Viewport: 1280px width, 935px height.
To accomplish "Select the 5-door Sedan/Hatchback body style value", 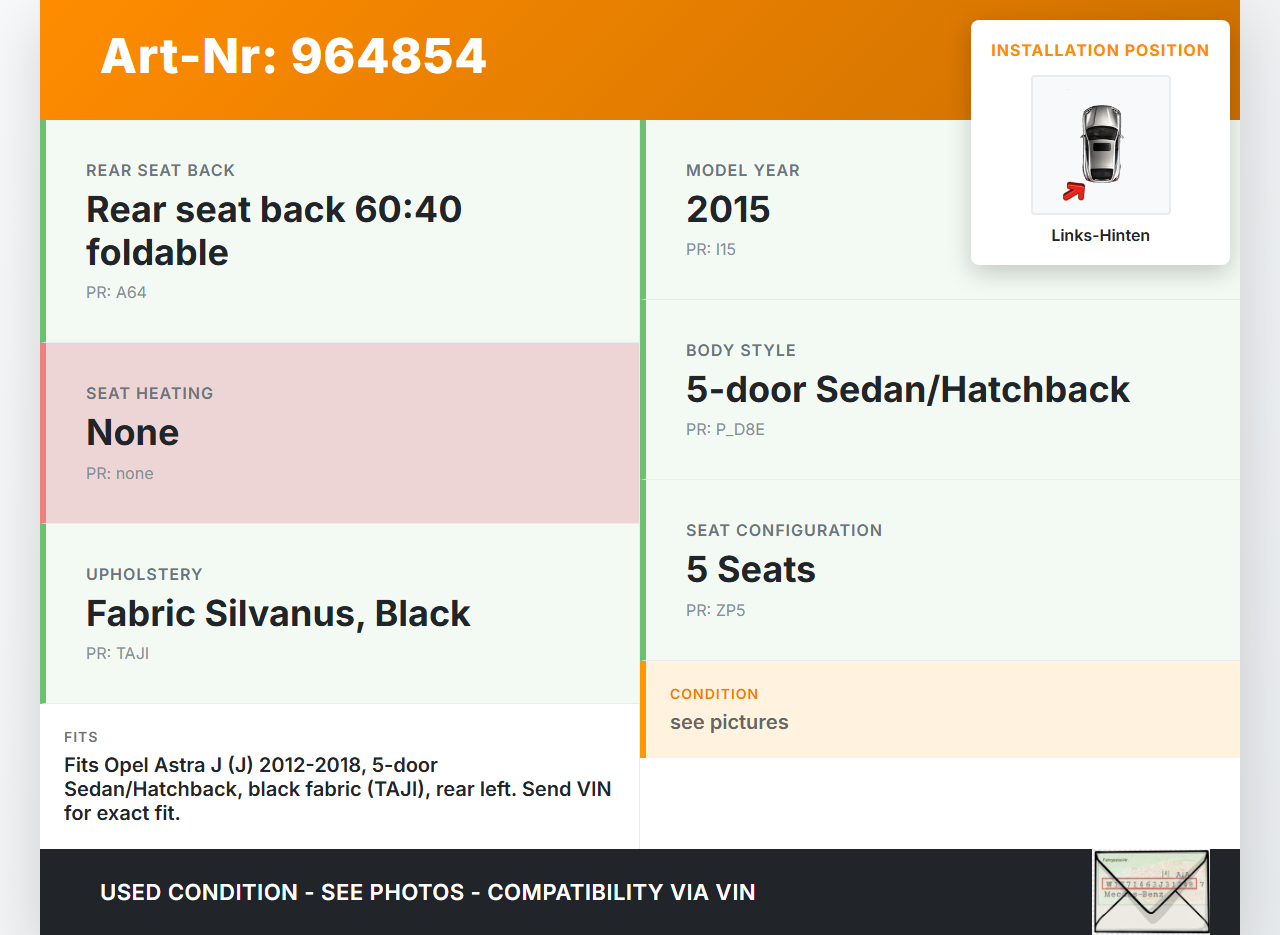I will pyautogui.click(x=908, y=389).
